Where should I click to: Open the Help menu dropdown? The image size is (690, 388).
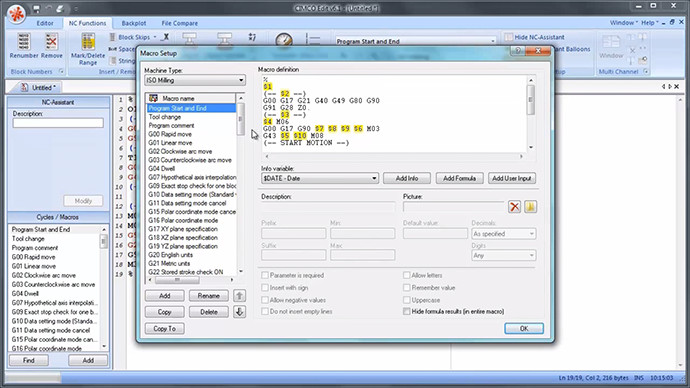pyautogui.click(x=650, y=22)
